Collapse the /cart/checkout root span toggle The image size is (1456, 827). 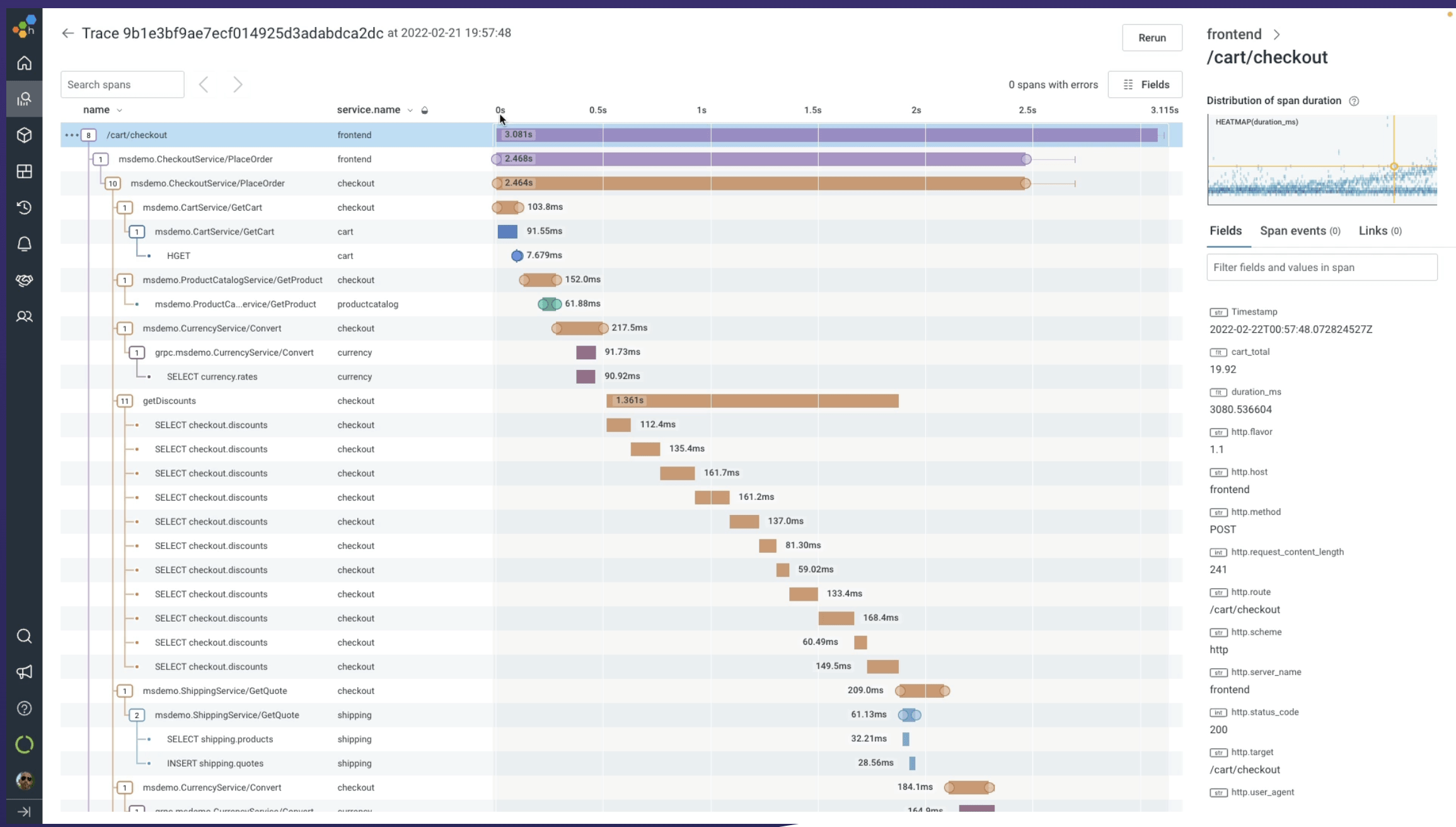point(89,135)
